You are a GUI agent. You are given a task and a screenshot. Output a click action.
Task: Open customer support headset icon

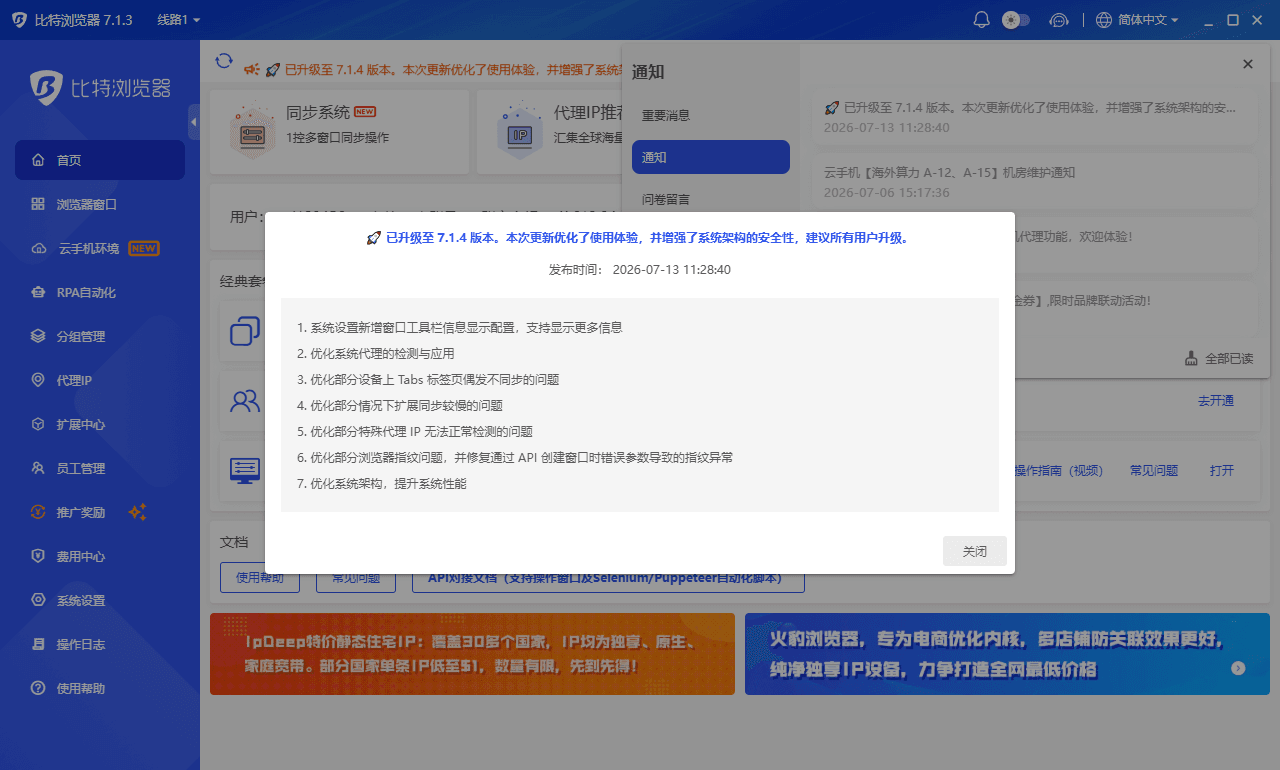pos(1059,20)
